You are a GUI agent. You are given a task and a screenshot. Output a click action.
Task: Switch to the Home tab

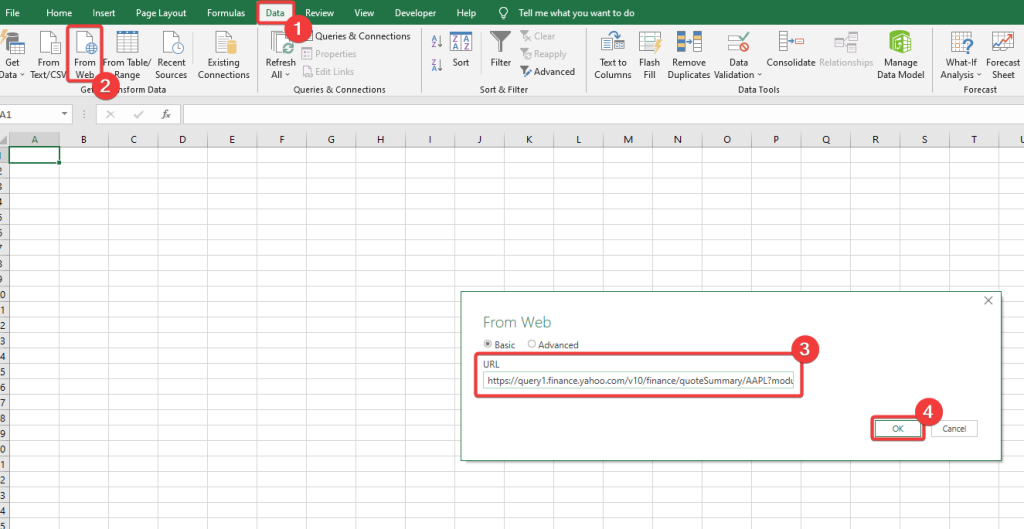(x=59, y=13)
